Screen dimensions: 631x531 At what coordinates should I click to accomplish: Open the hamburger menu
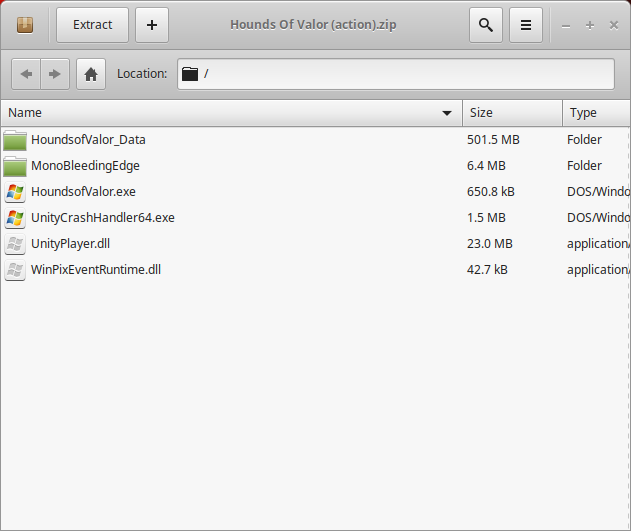(x=526, y=25)
